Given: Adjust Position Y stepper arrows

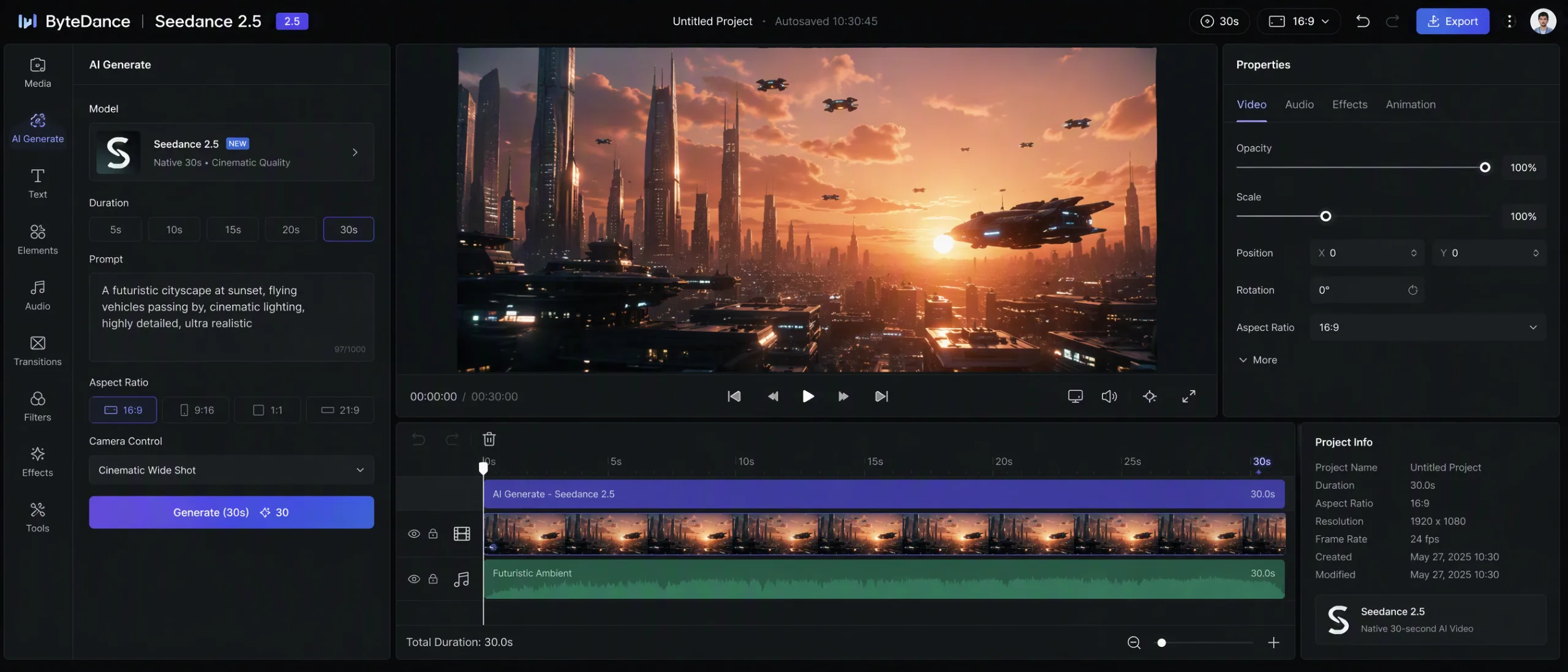Looking at the screenshot, I should coord(1536,253).
